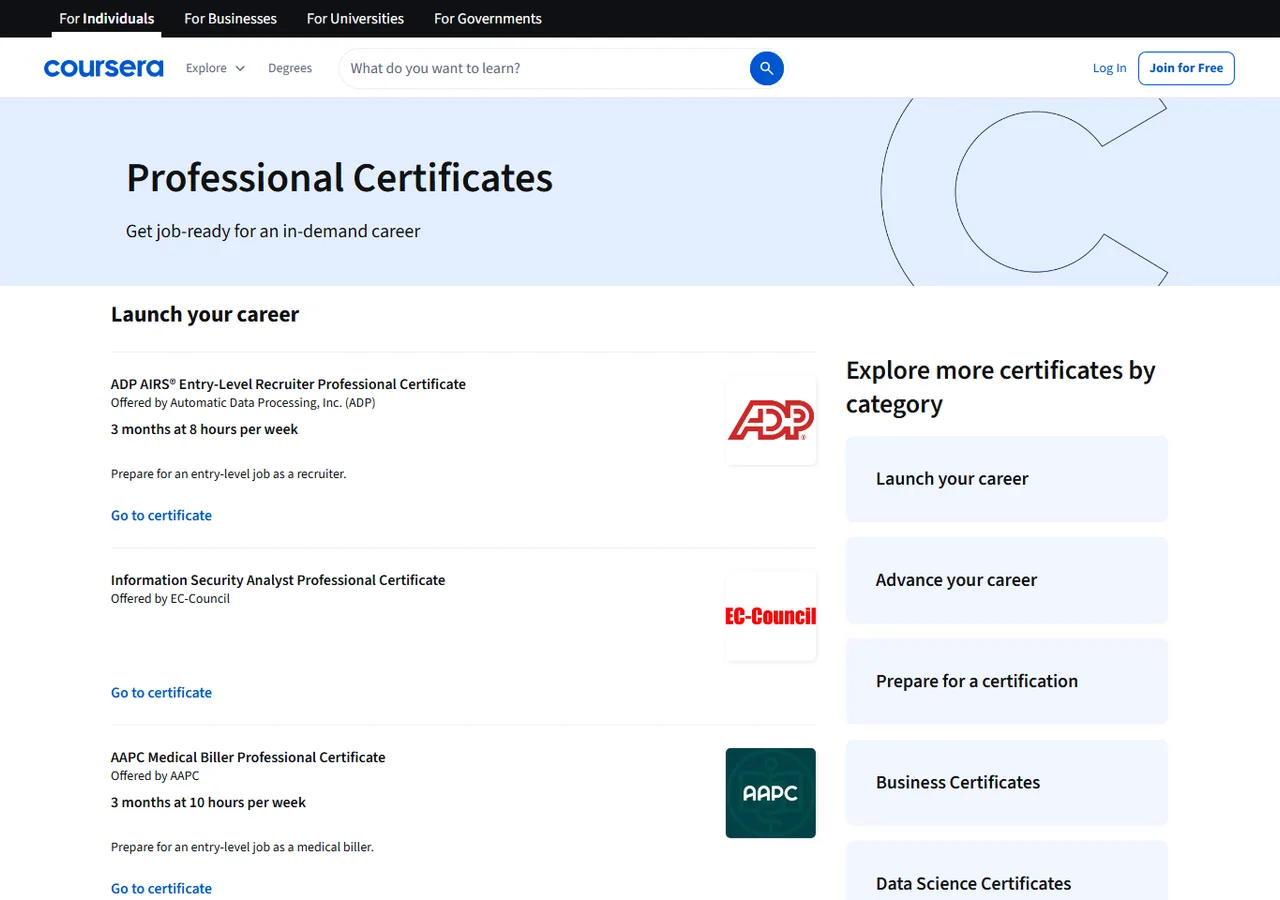Select Prepare for a certification category card
This screenshot has height=900, width=1280.
pyautogui.click(x=1007, y=681)
